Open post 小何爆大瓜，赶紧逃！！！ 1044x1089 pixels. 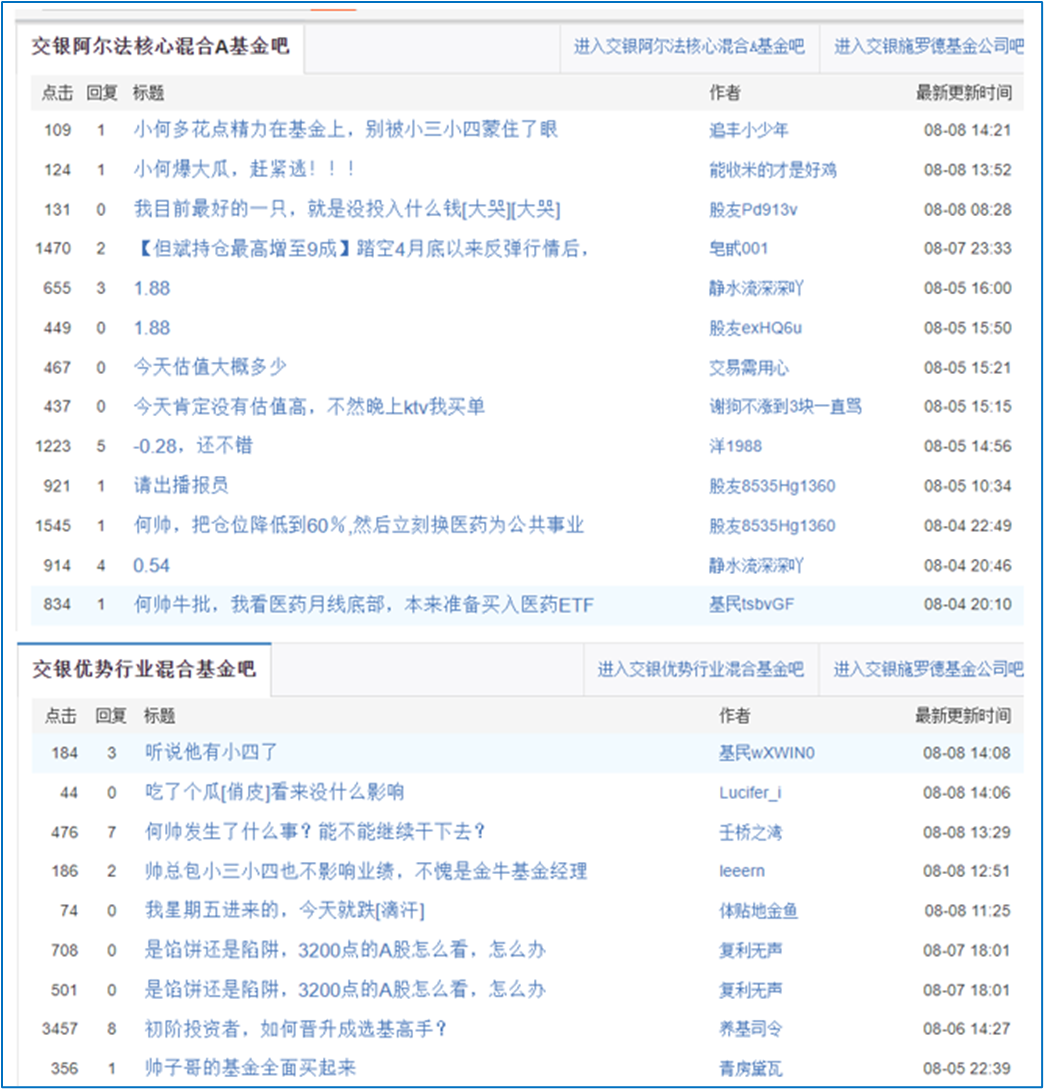tap(245, 169)
